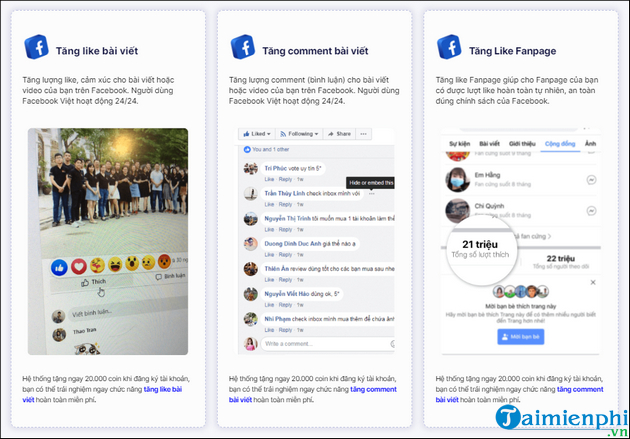The height and width of the screenshot is (439, 630).
Task: Select the red heart Love reaction
Action: [79, 266]
